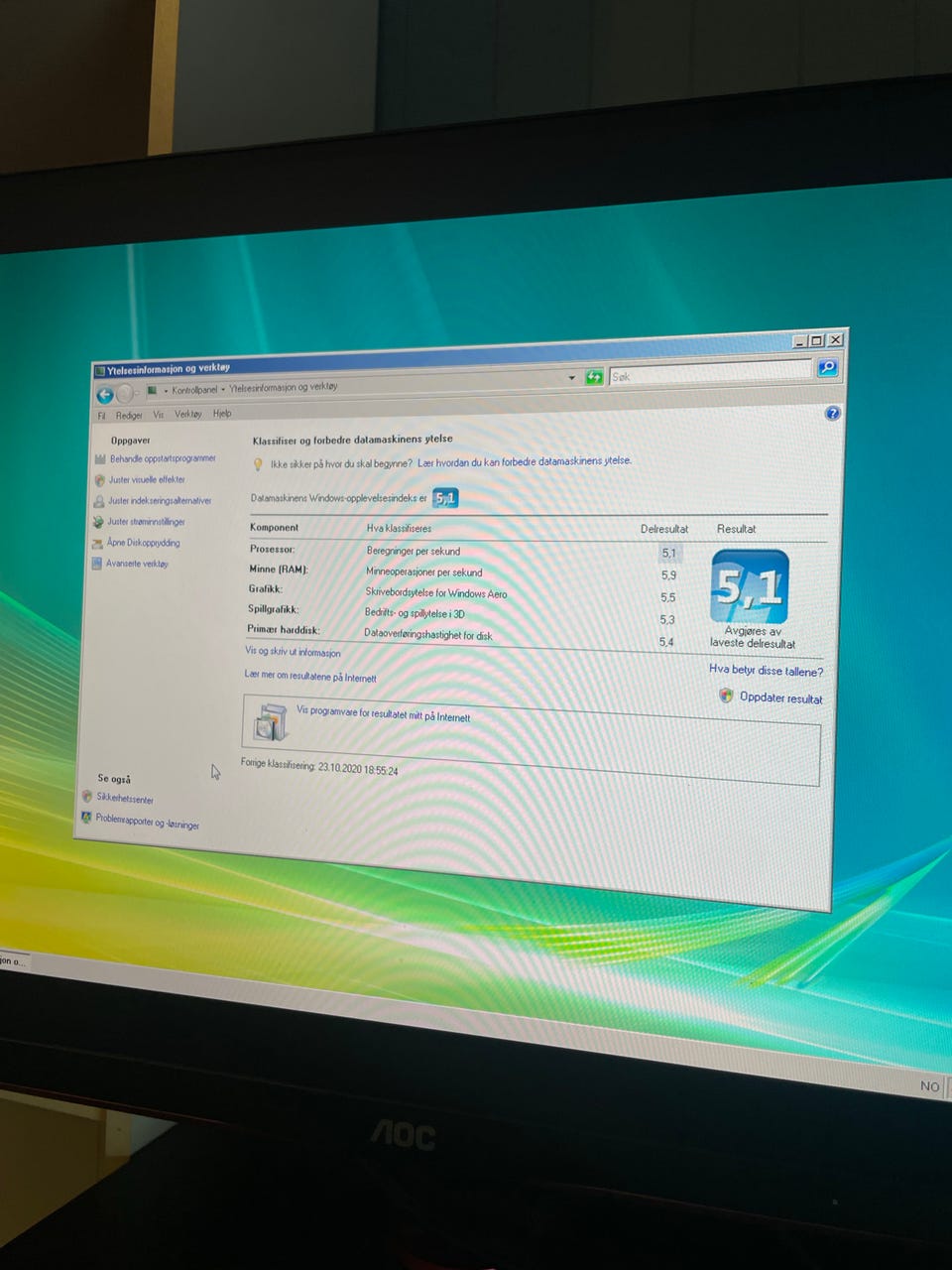Click the Oppdater resultat shield icon
The image size is (952, 1270).
726,696
